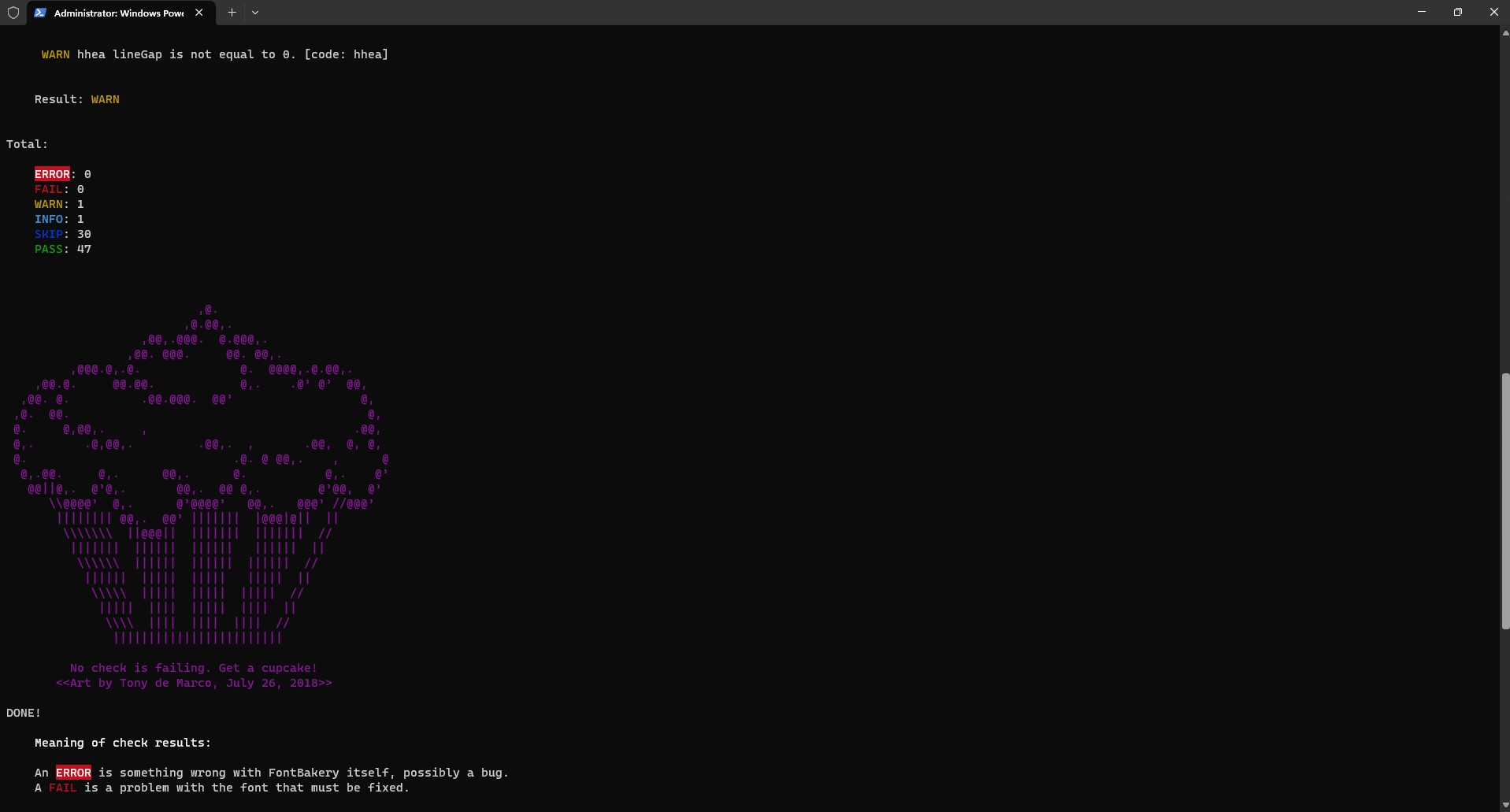1510x812 pixels.
Task: Restore down the terminal window
Action: (1457, 12)
